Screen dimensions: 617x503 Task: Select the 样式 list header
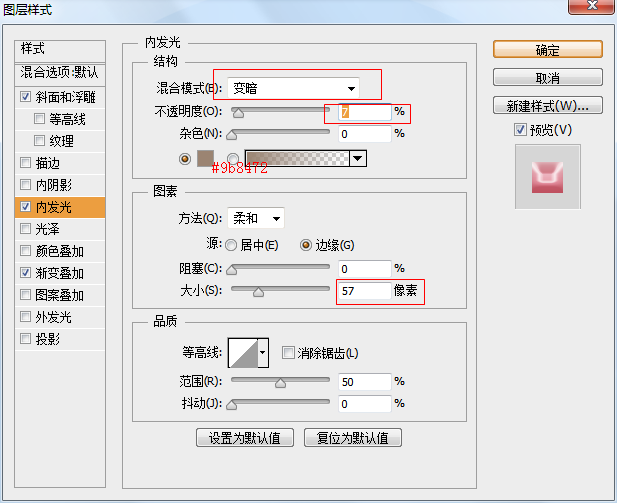[60, 50]
